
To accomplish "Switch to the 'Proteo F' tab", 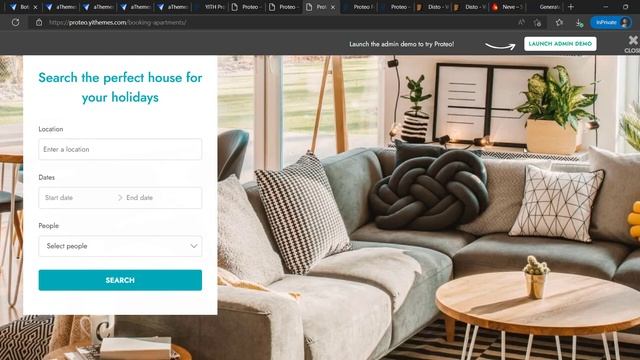I will pos(359,7).
